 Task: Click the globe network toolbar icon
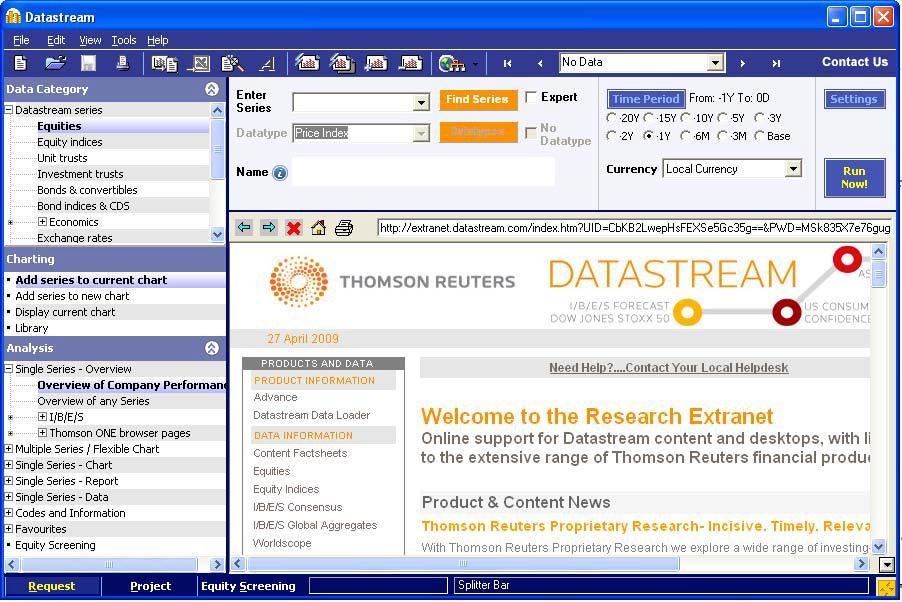(x=452, y=63)
